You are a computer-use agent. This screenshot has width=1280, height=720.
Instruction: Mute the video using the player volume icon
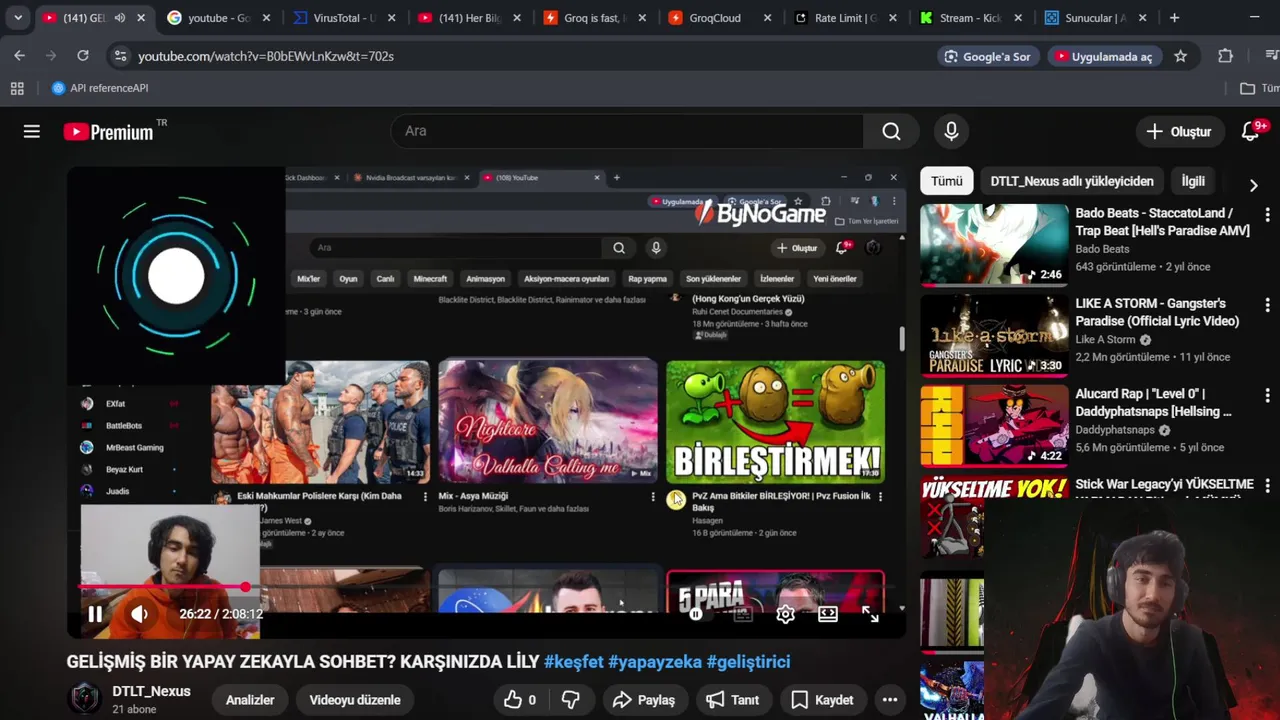(140, 614)
